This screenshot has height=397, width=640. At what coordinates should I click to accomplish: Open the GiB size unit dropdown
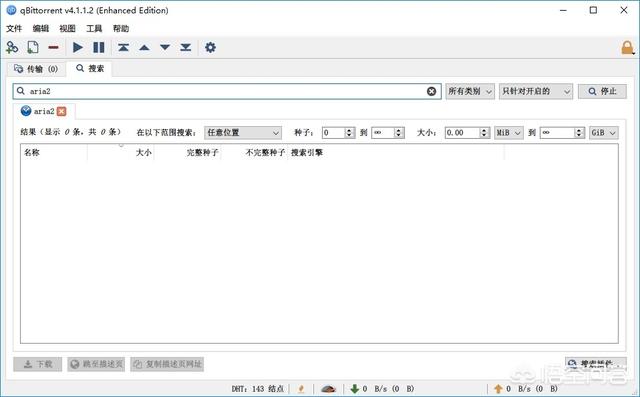603,133
